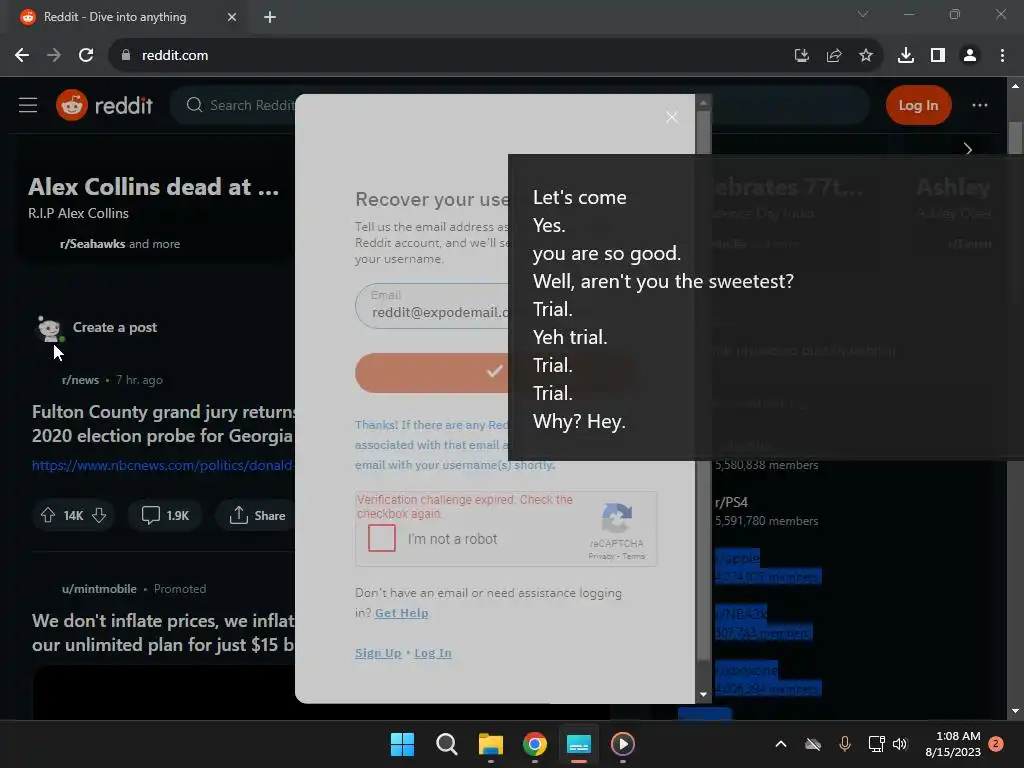
Task: Click the dialog scrollbar down arrow
Action: (703, 695)
